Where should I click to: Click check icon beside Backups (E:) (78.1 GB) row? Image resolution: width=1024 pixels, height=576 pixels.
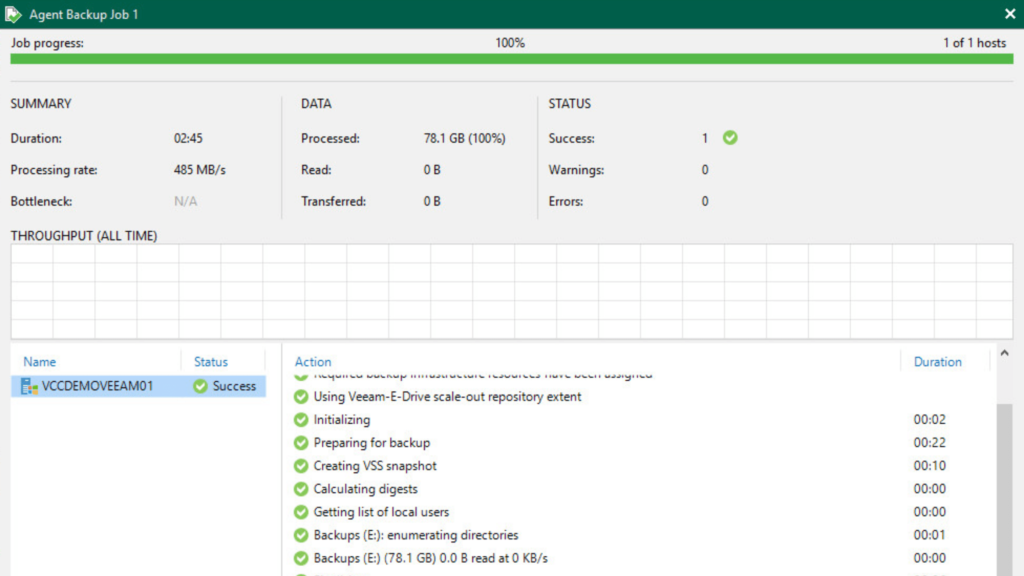(x=301, y=558)
